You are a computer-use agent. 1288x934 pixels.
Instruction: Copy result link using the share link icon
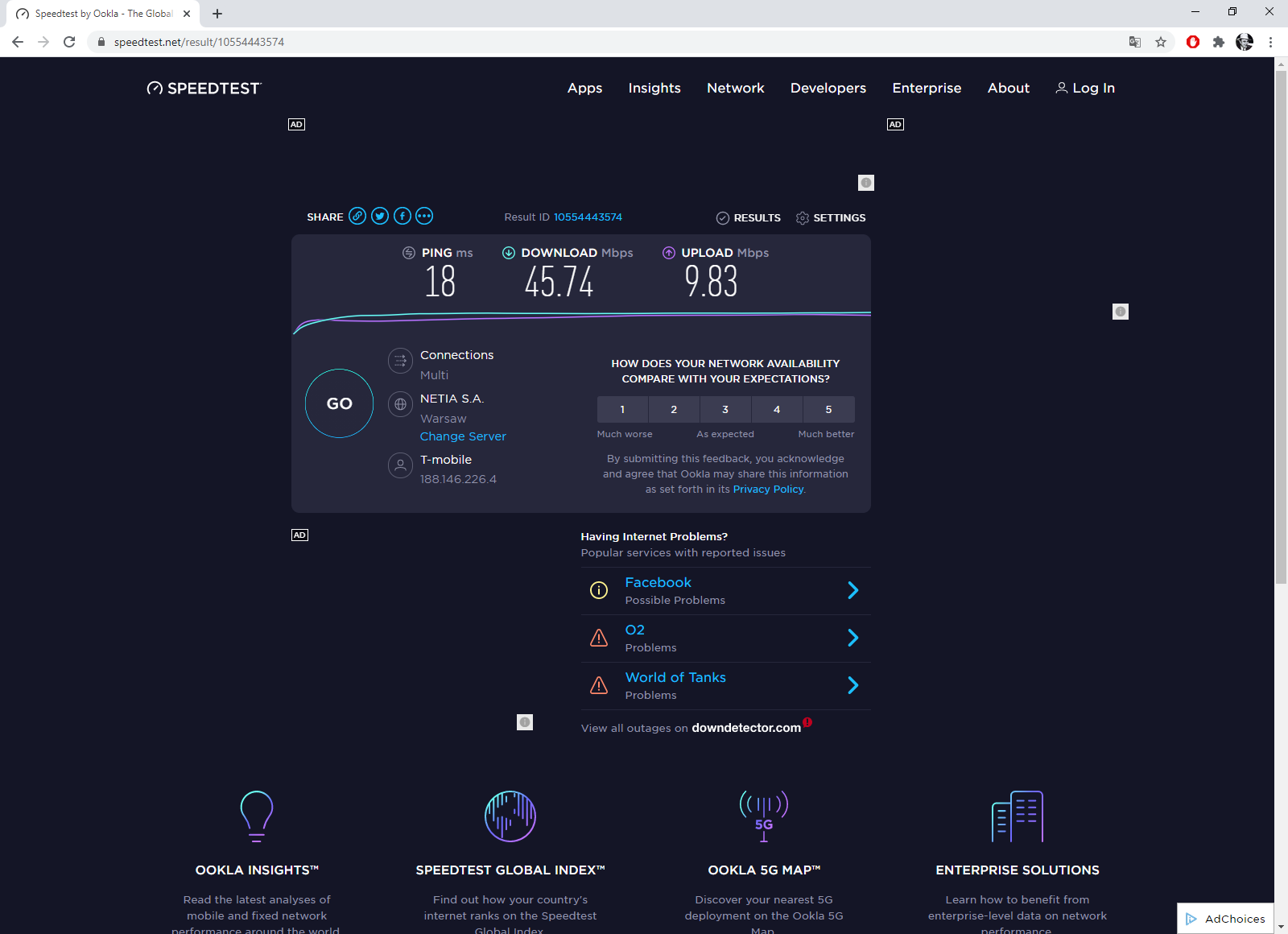coord(357,216)
